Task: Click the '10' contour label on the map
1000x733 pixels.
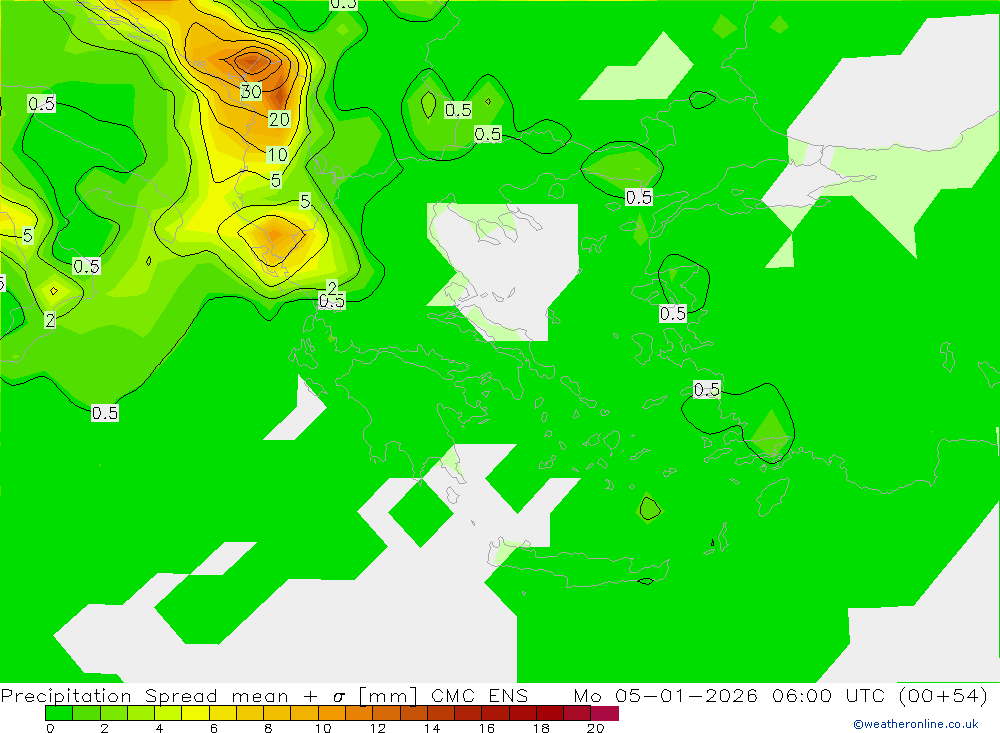Action: 277,154
